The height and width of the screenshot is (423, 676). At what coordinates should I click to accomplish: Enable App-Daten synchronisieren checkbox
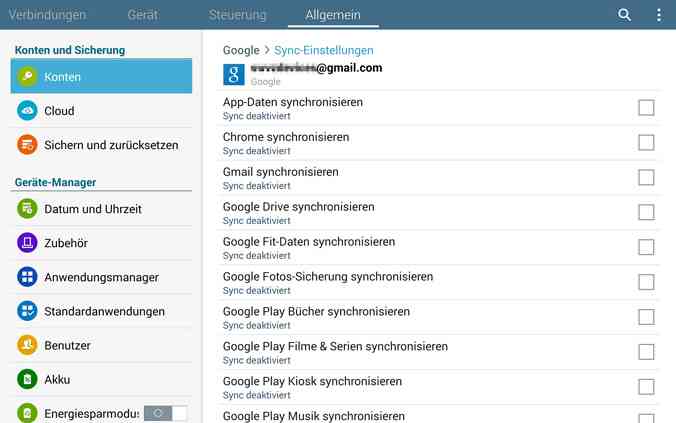click(x=646, y=108)
